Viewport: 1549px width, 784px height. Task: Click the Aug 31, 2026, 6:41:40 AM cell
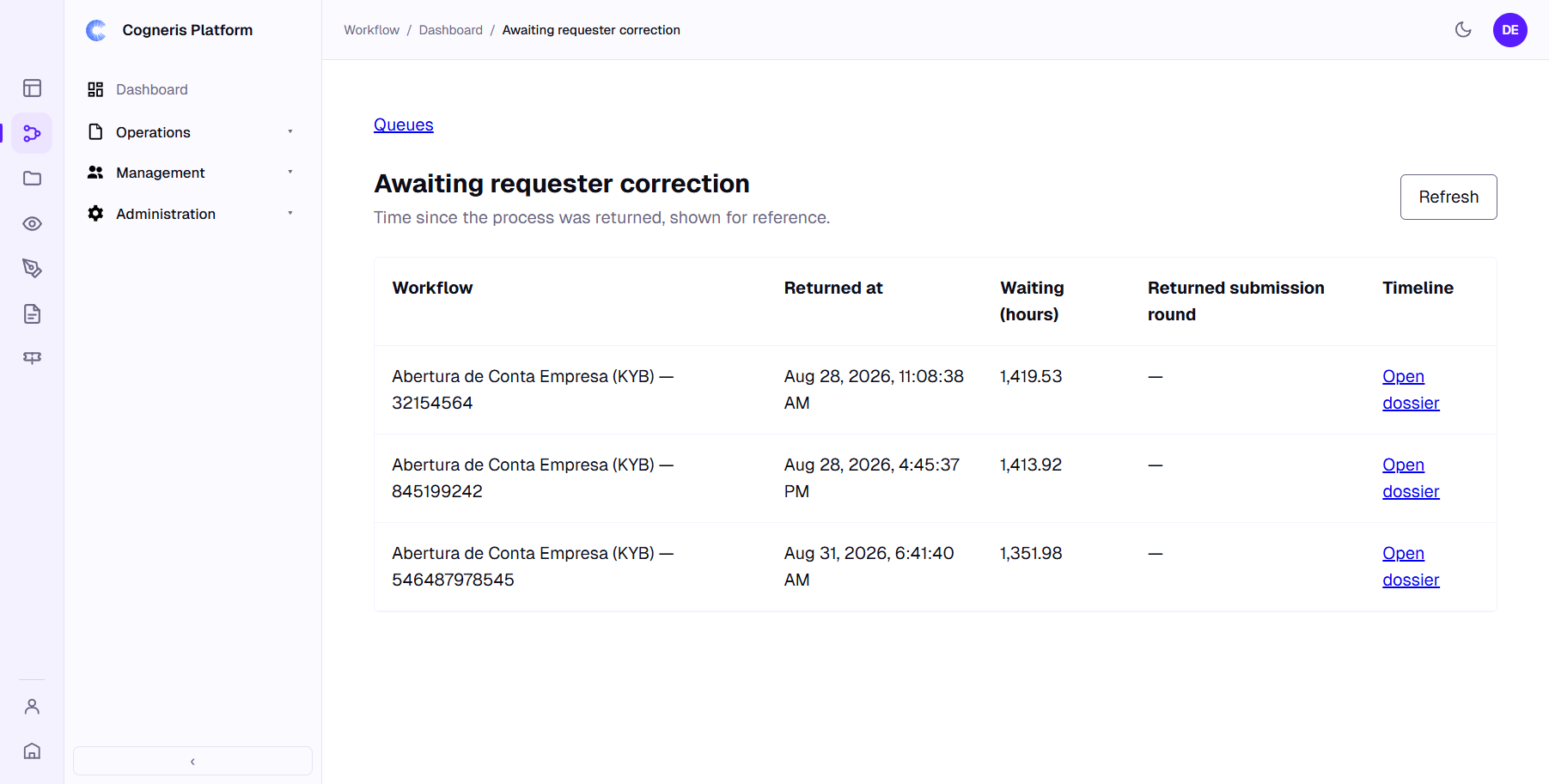pos(869,567)
